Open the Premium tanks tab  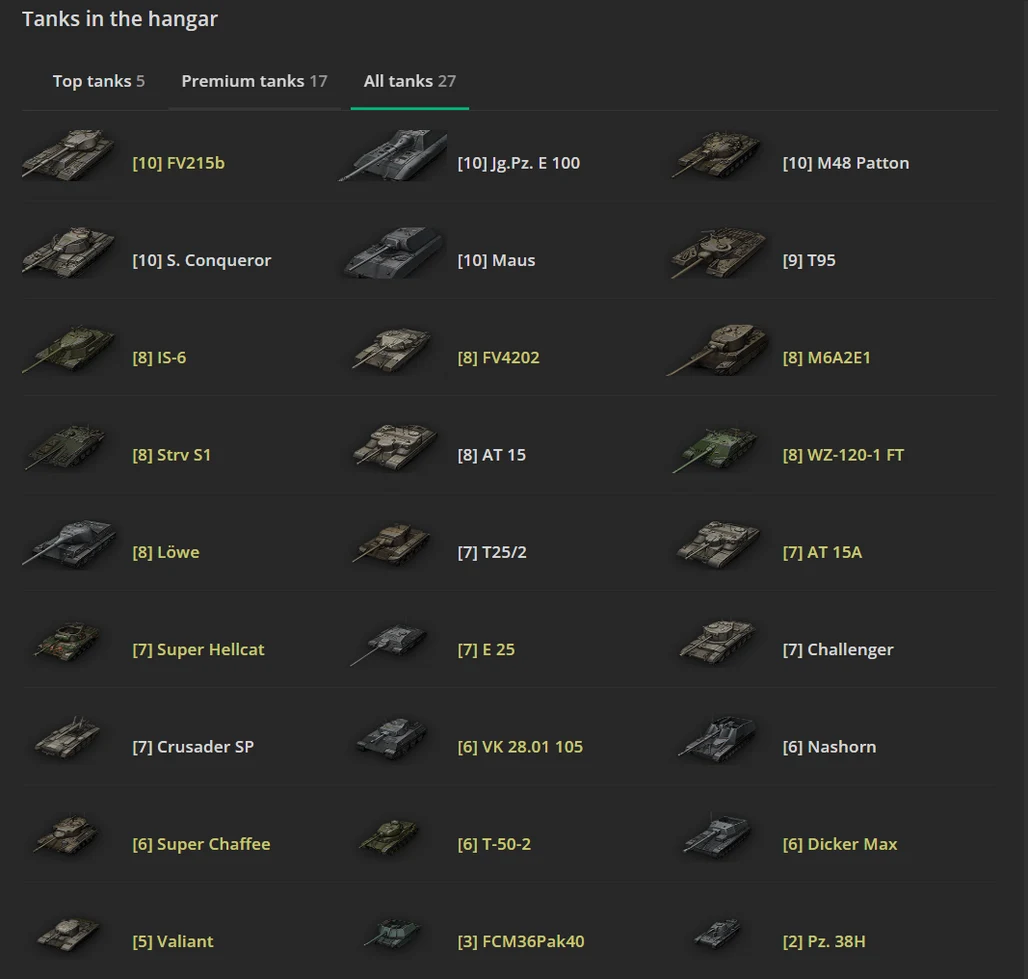coord(254,81)
